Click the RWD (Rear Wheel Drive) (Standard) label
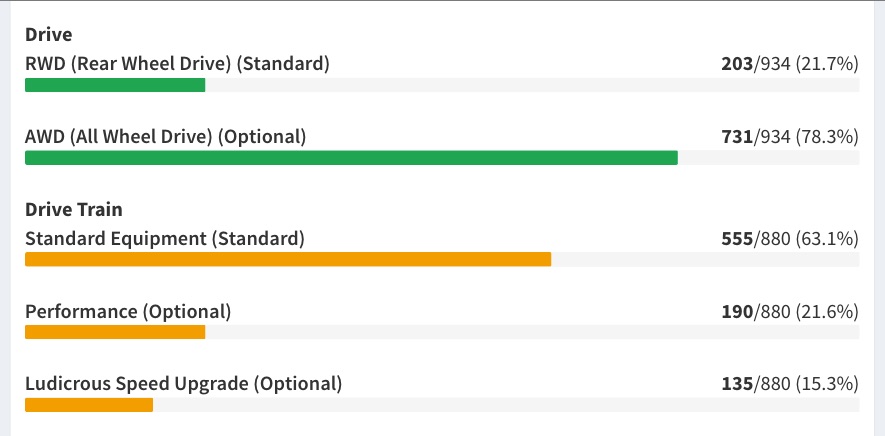 pyautogui.click(x=177, y=64)
